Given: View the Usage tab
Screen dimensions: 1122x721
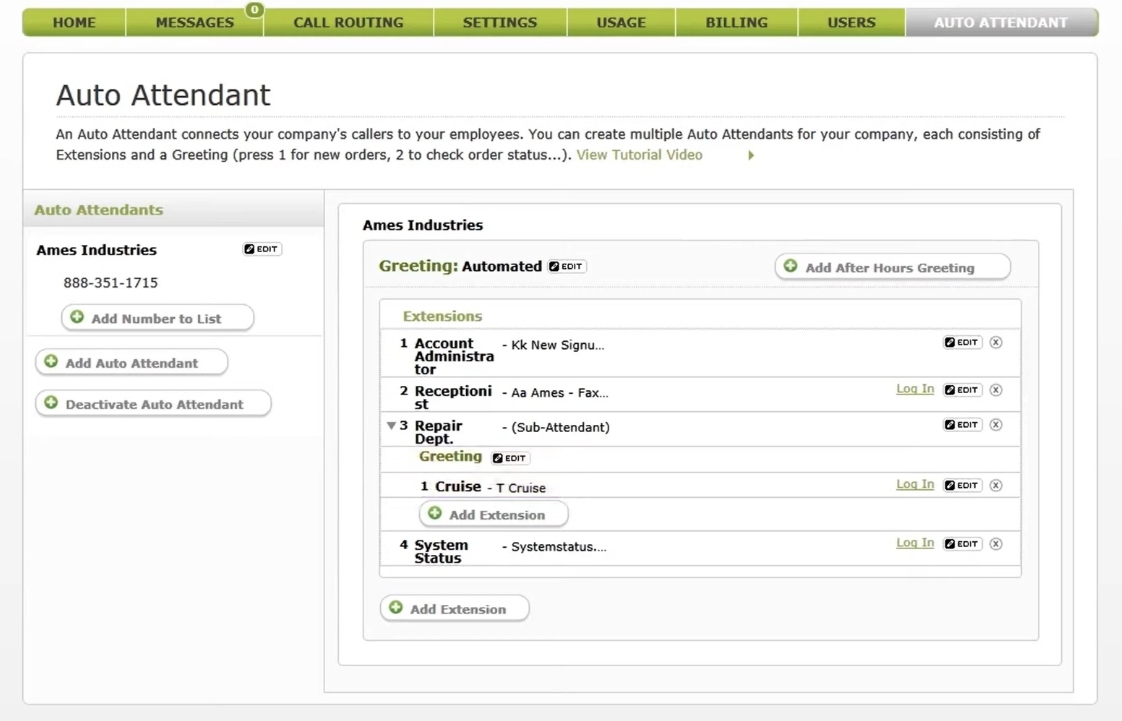Looking at the screenshot, I should pos(621,22).
